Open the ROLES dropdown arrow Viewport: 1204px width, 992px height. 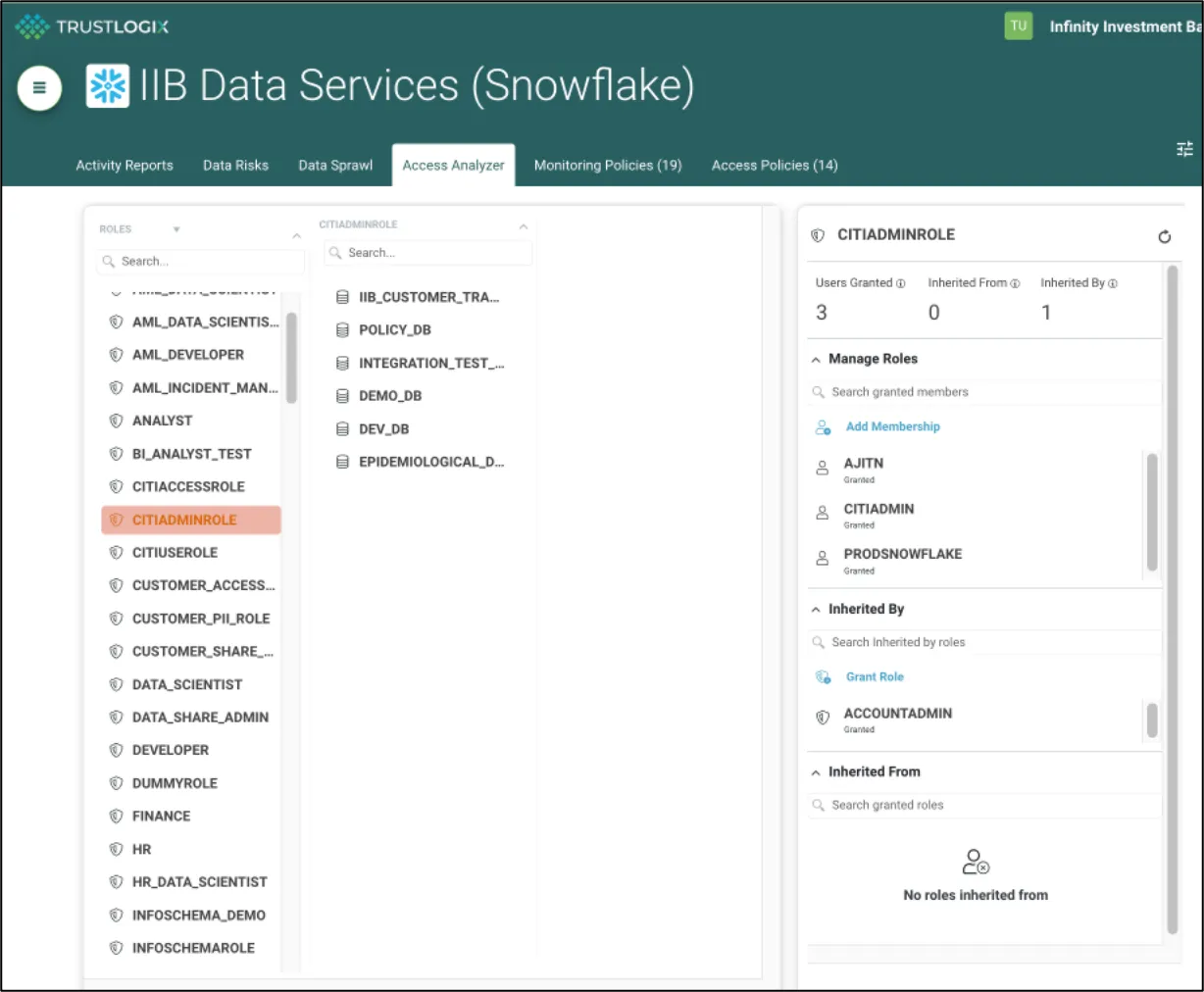[x=176, y=229]
